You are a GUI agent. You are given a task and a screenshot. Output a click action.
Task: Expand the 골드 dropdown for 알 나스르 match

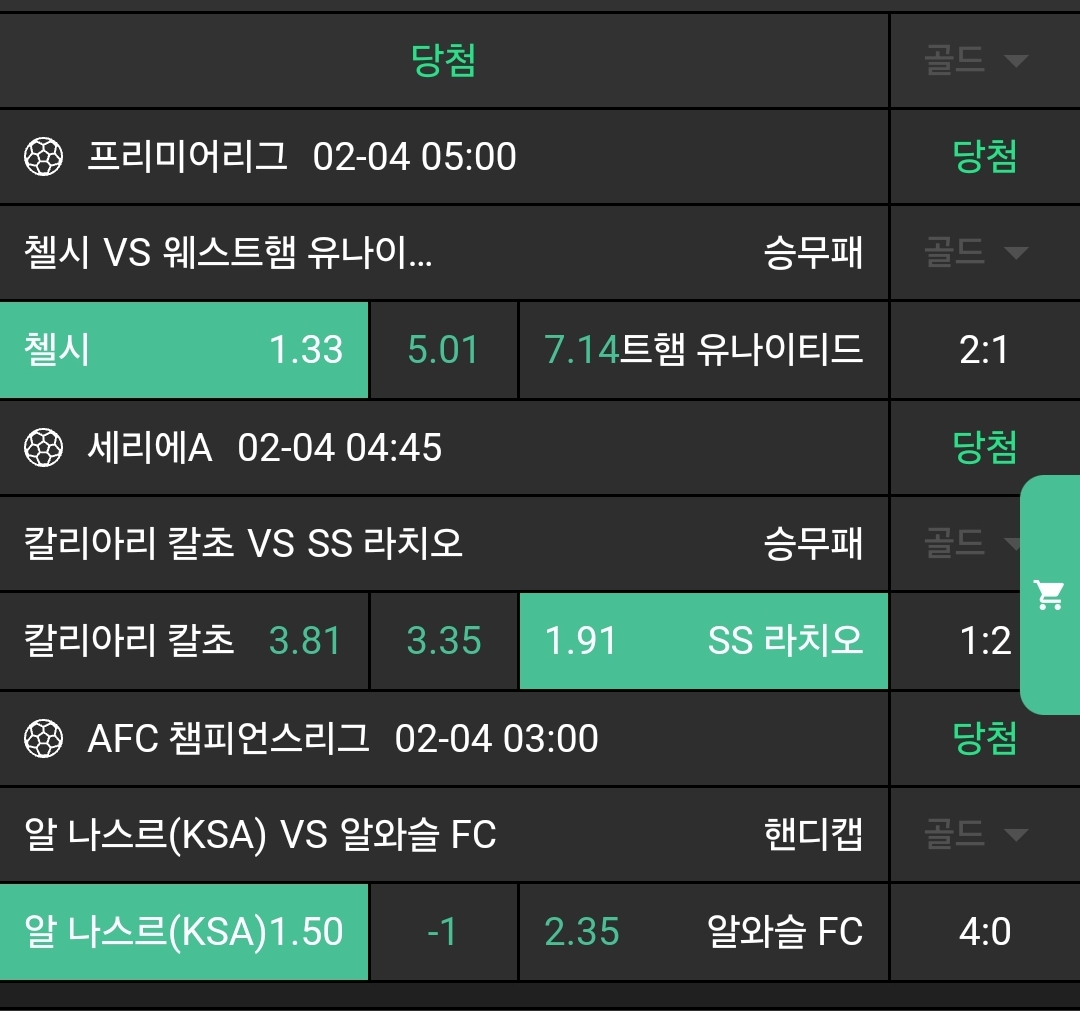(975, 834)
